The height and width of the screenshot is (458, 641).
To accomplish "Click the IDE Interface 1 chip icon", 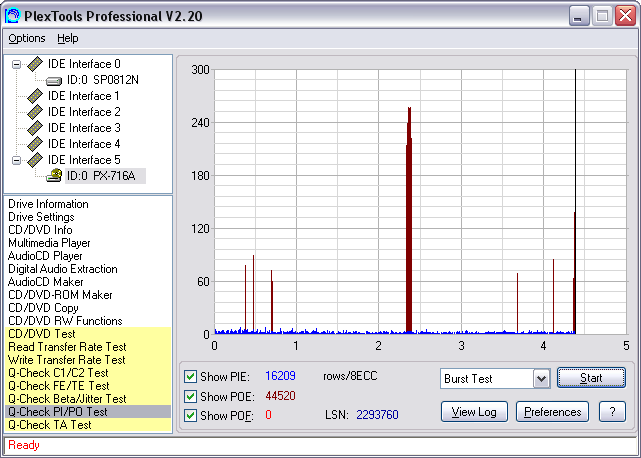I will pyautogui.click(x=35, y=96).
